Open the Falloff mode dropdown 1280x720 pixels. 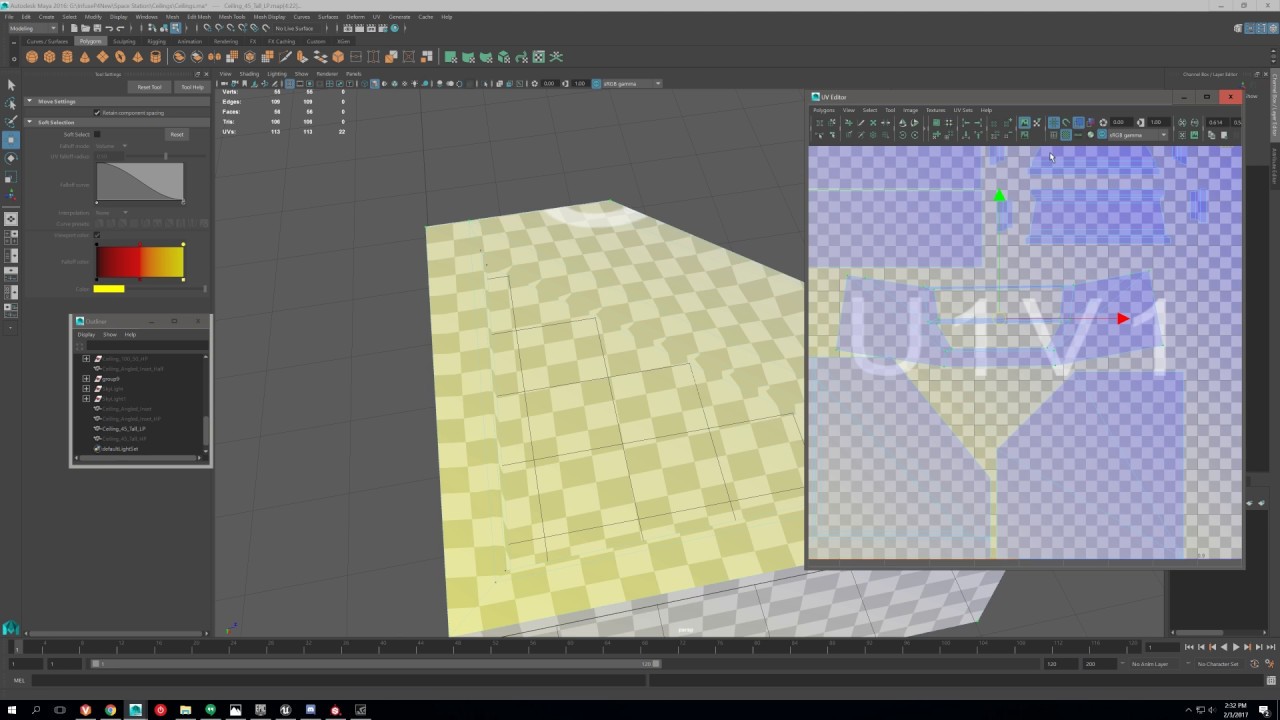click(x=110, y=146)
